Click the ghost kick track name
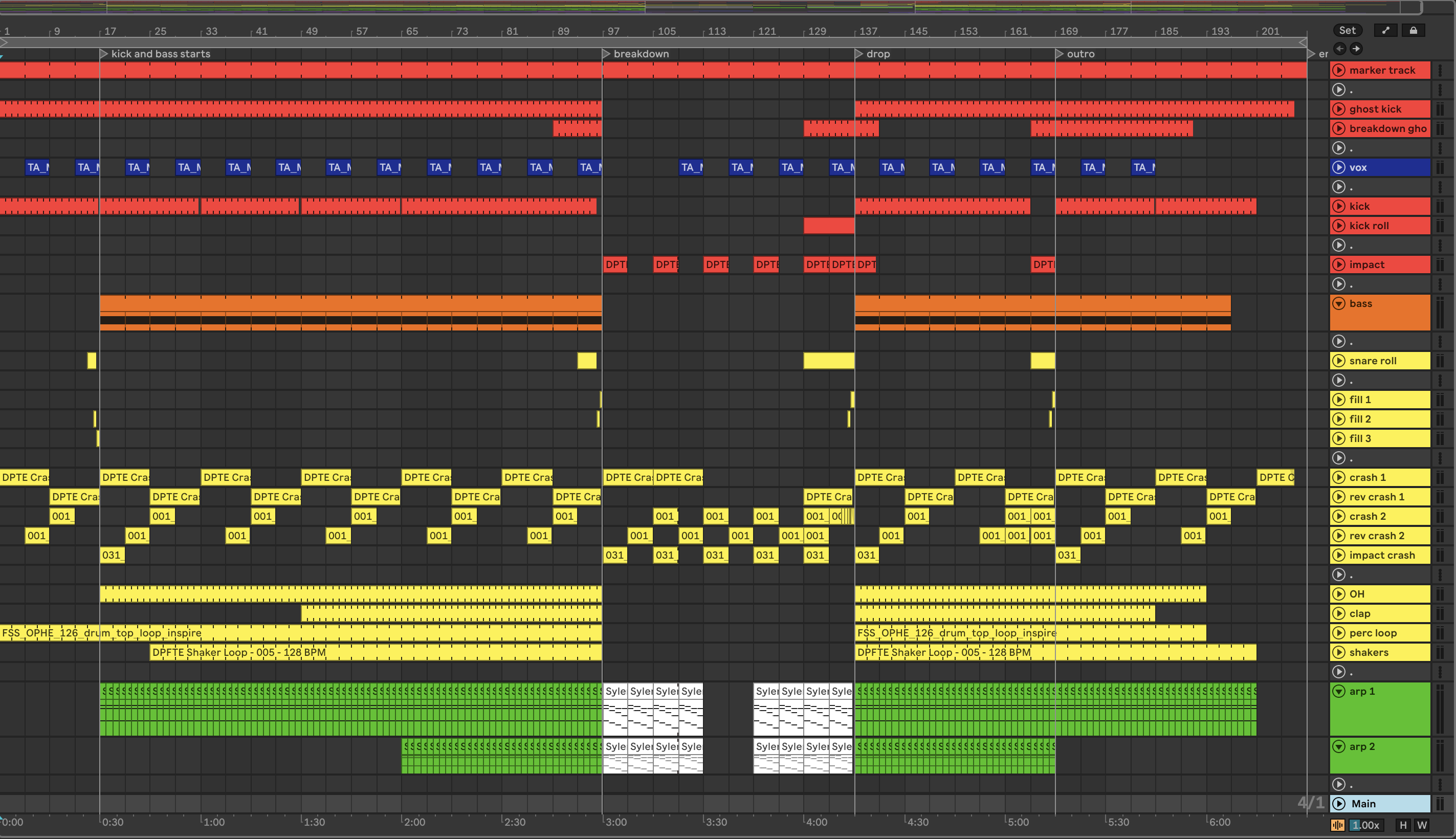Viewport: 1456px width, 839px height. click(1375, 109)
